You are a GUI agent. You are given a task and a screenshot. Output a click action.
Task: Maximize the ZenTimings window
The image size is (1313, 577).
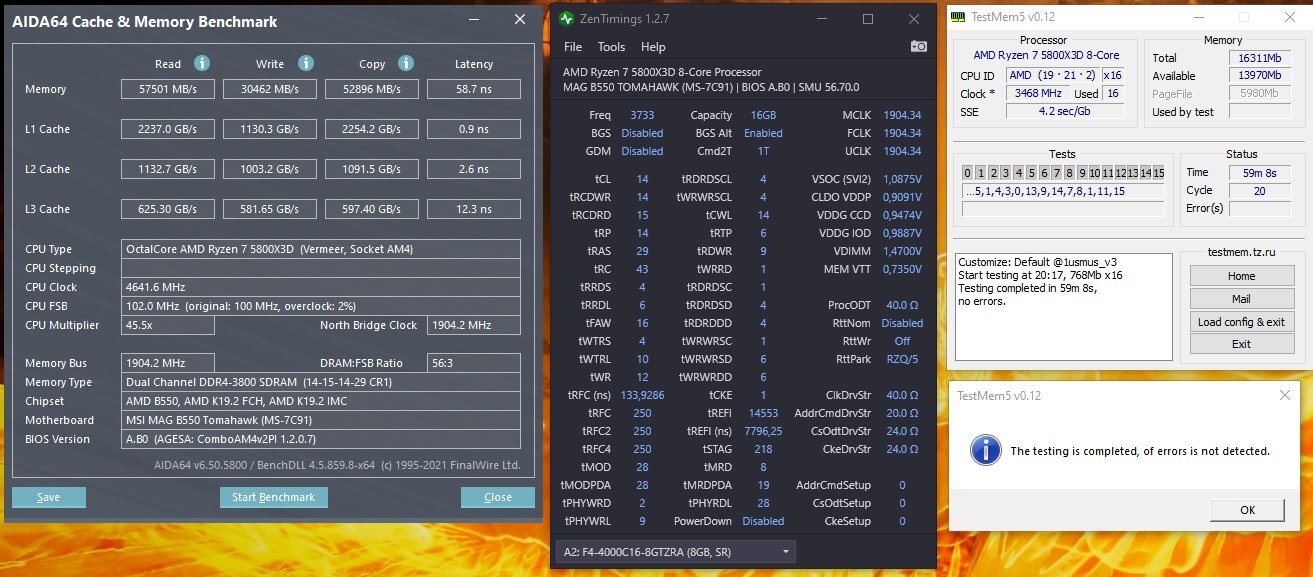tap(868, 19)
